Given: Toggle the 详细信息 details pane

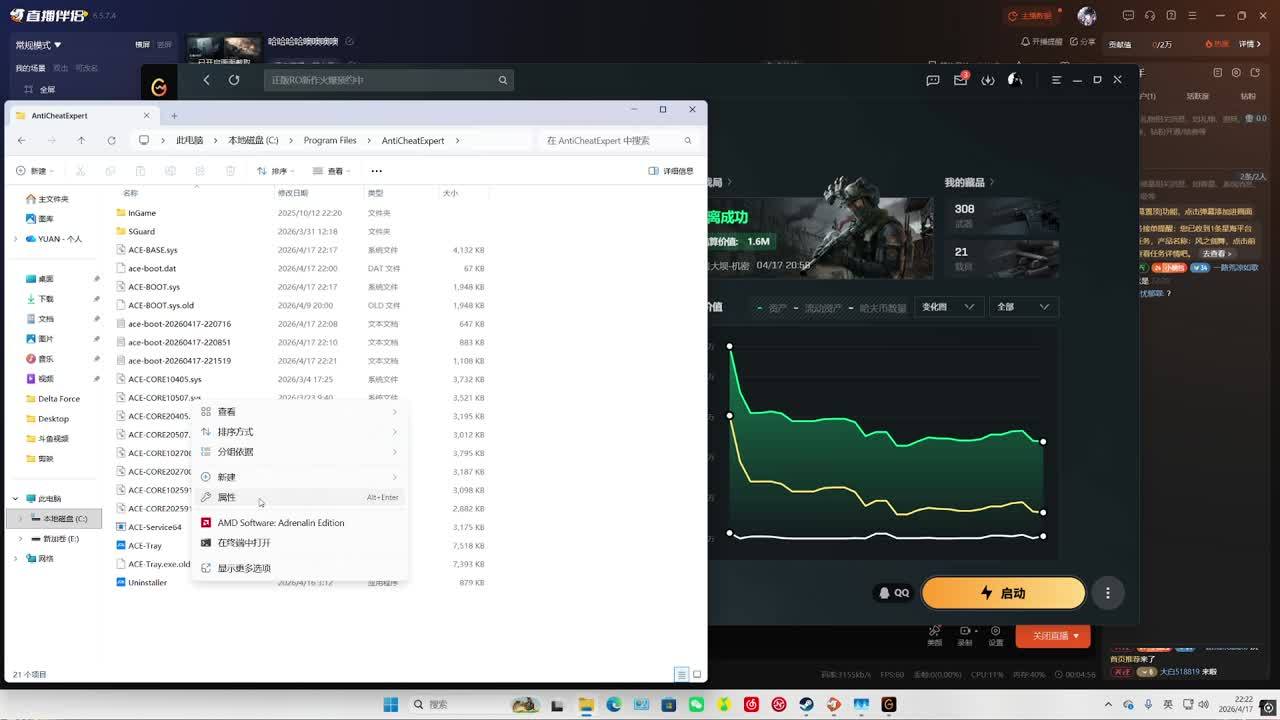Looking at the screenshot, I should 671,171.
